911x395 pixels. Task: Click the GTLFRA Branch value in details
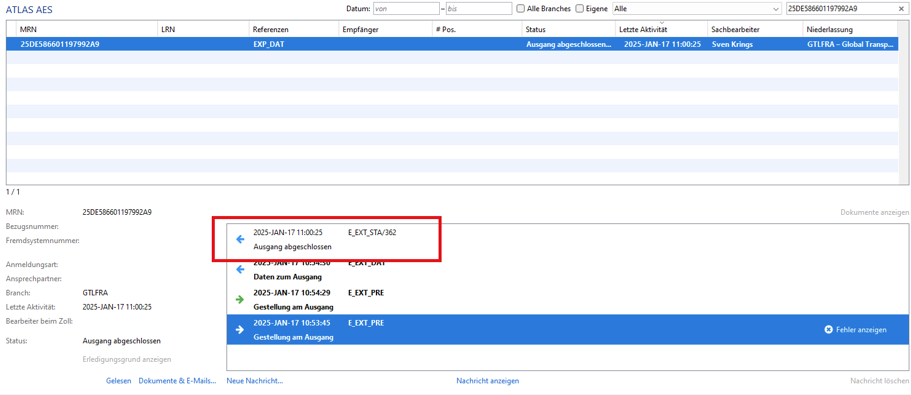pyautogui.click(x=95, y=293)
